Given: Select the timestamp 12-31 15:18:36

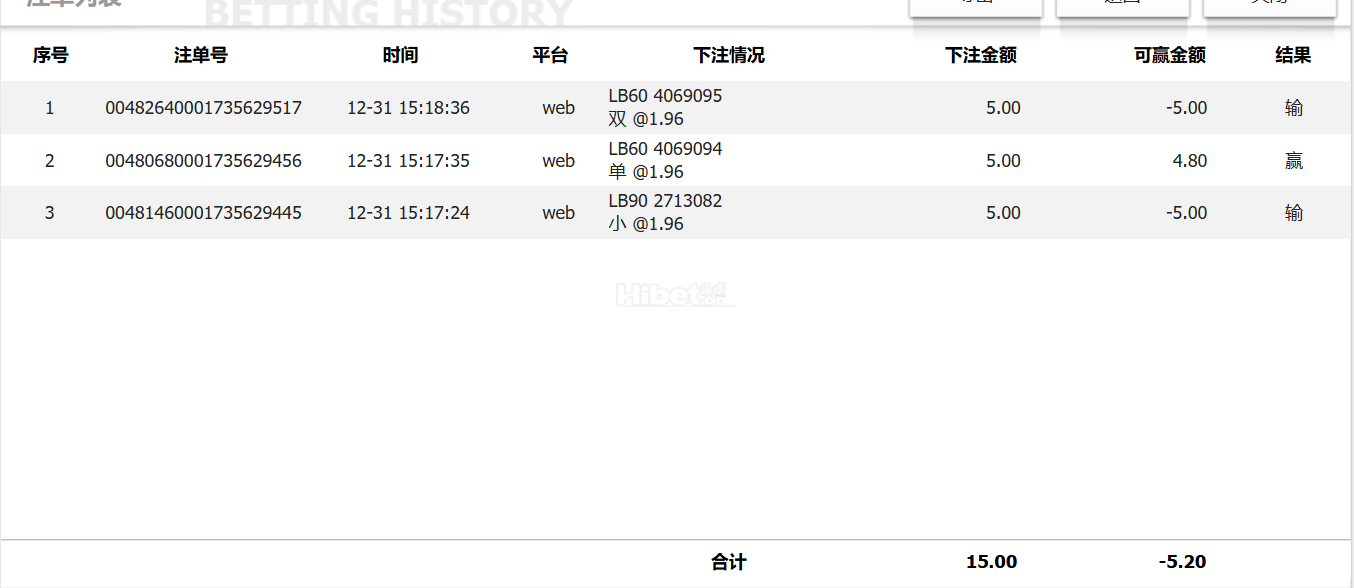Looking at the screenshot, I should (x=408, y=108).
